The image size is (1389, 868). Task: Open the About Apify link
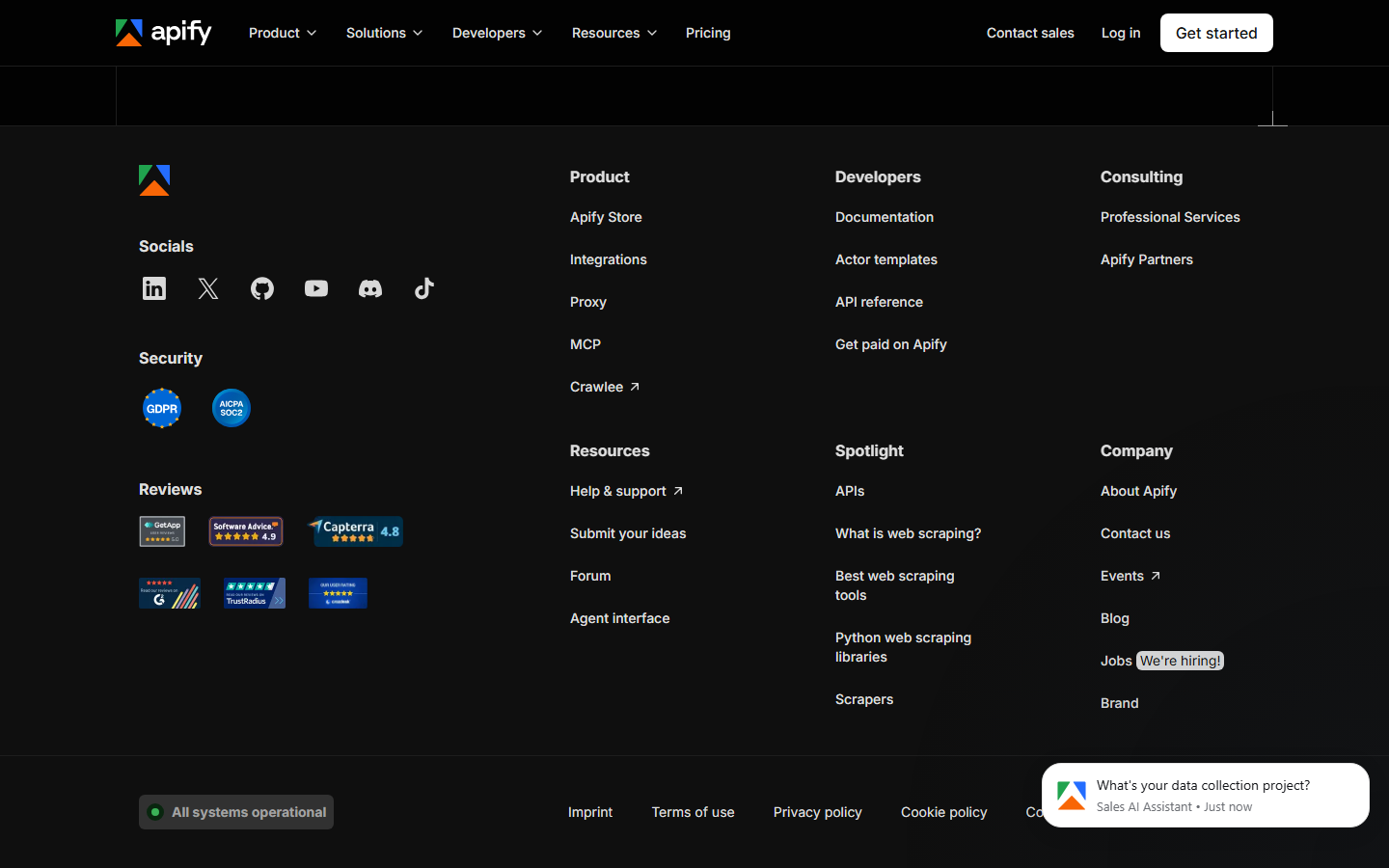tap(1139, 491)
